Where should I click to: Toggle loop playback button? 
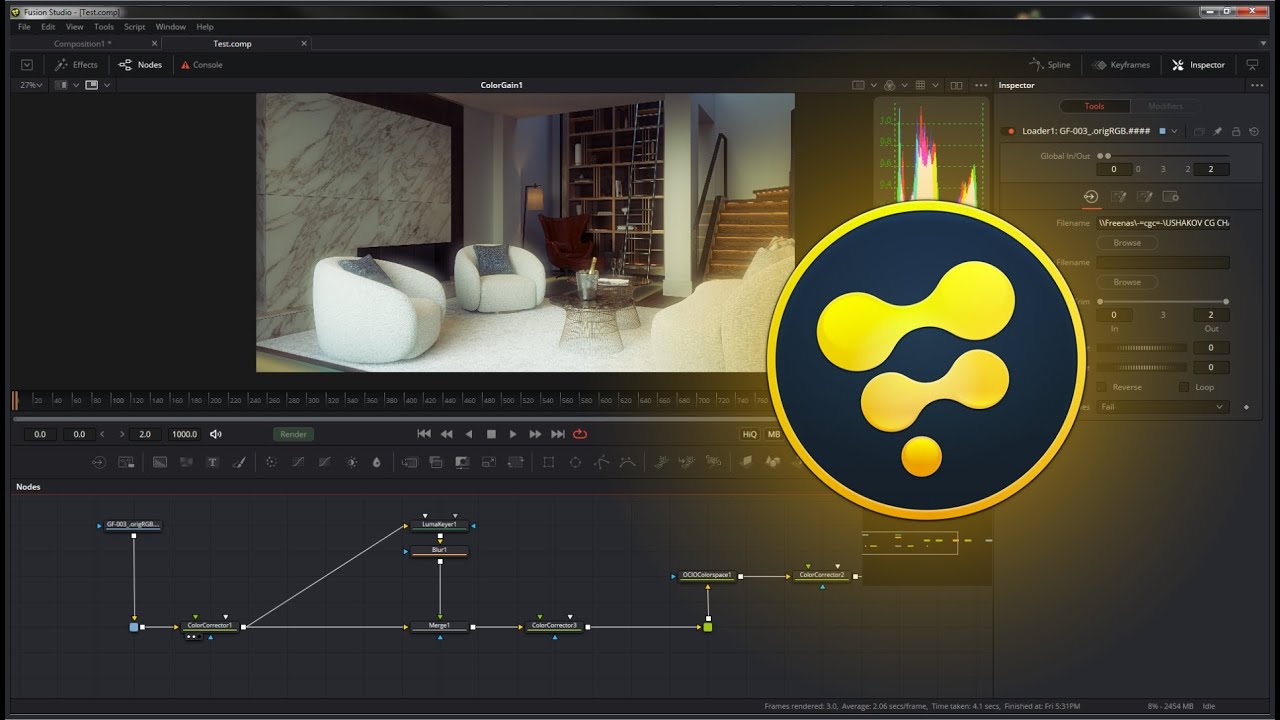tap(580, 434)
